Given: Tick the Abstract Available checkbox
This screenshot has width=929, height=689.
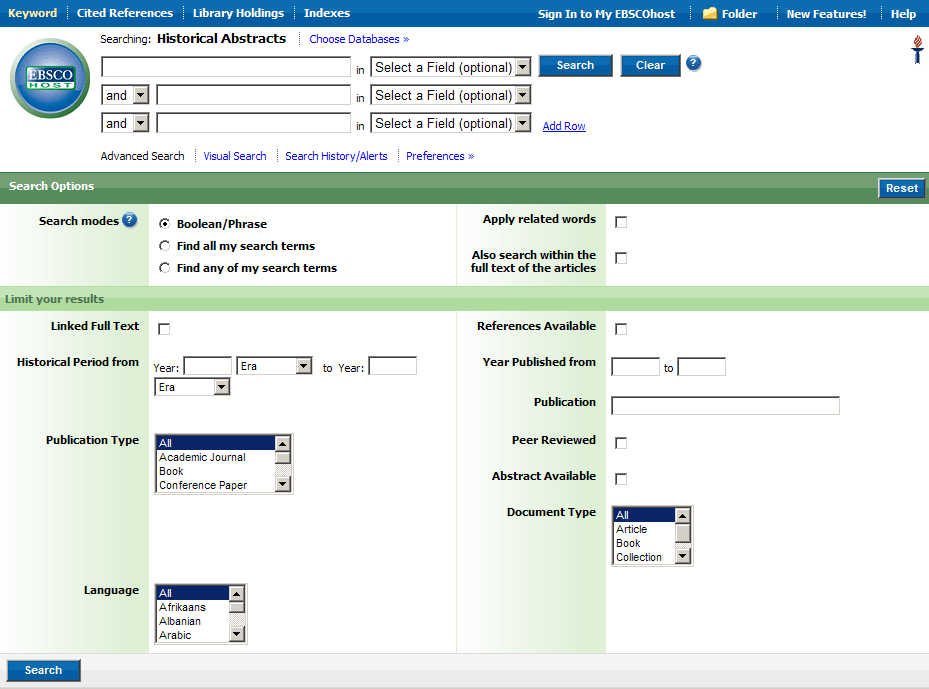Looking at the screenshot, I should (x=621, y=479).
